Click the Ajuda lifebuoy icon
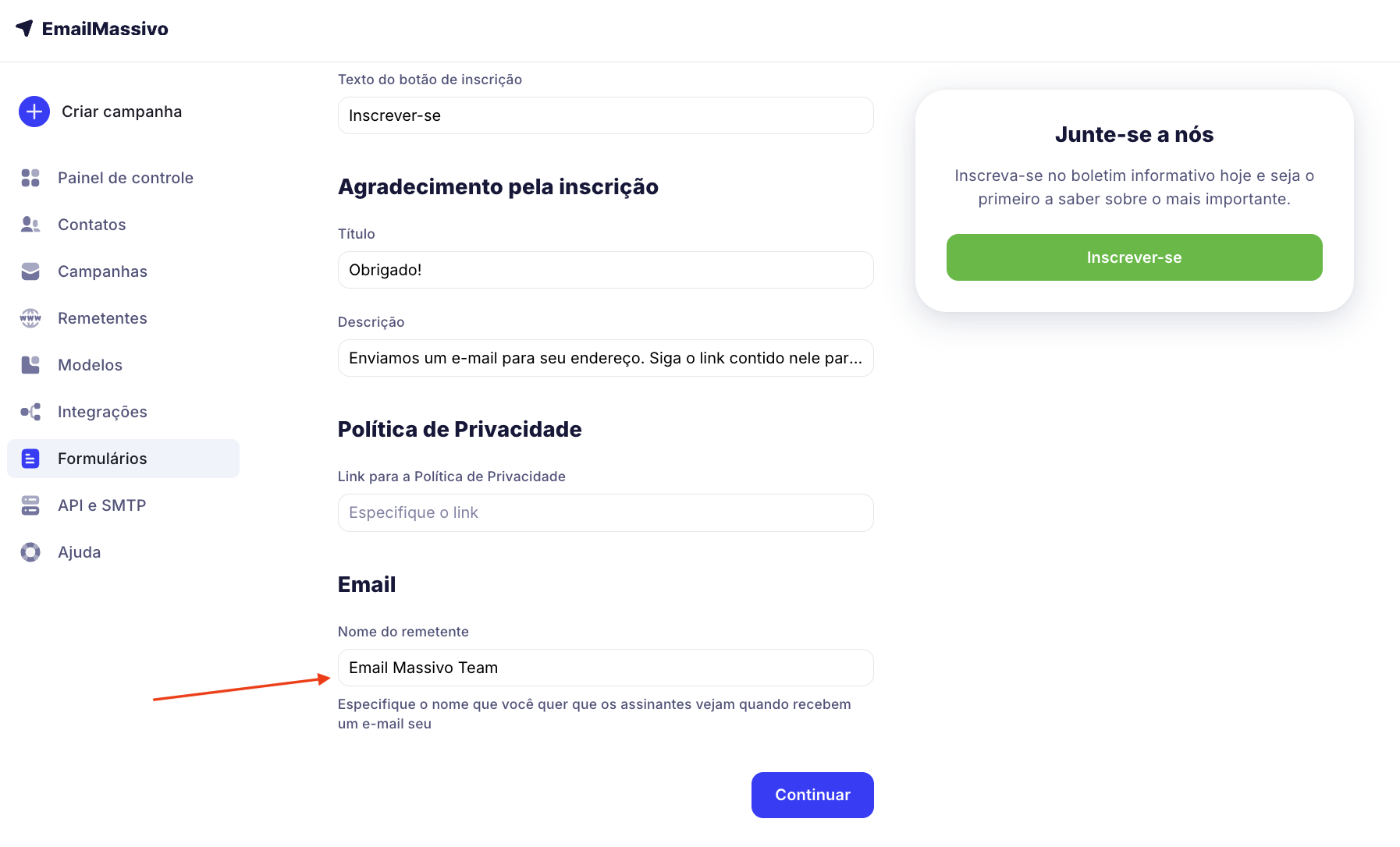Screen dimensions: 1400x847 pos(30,552)
